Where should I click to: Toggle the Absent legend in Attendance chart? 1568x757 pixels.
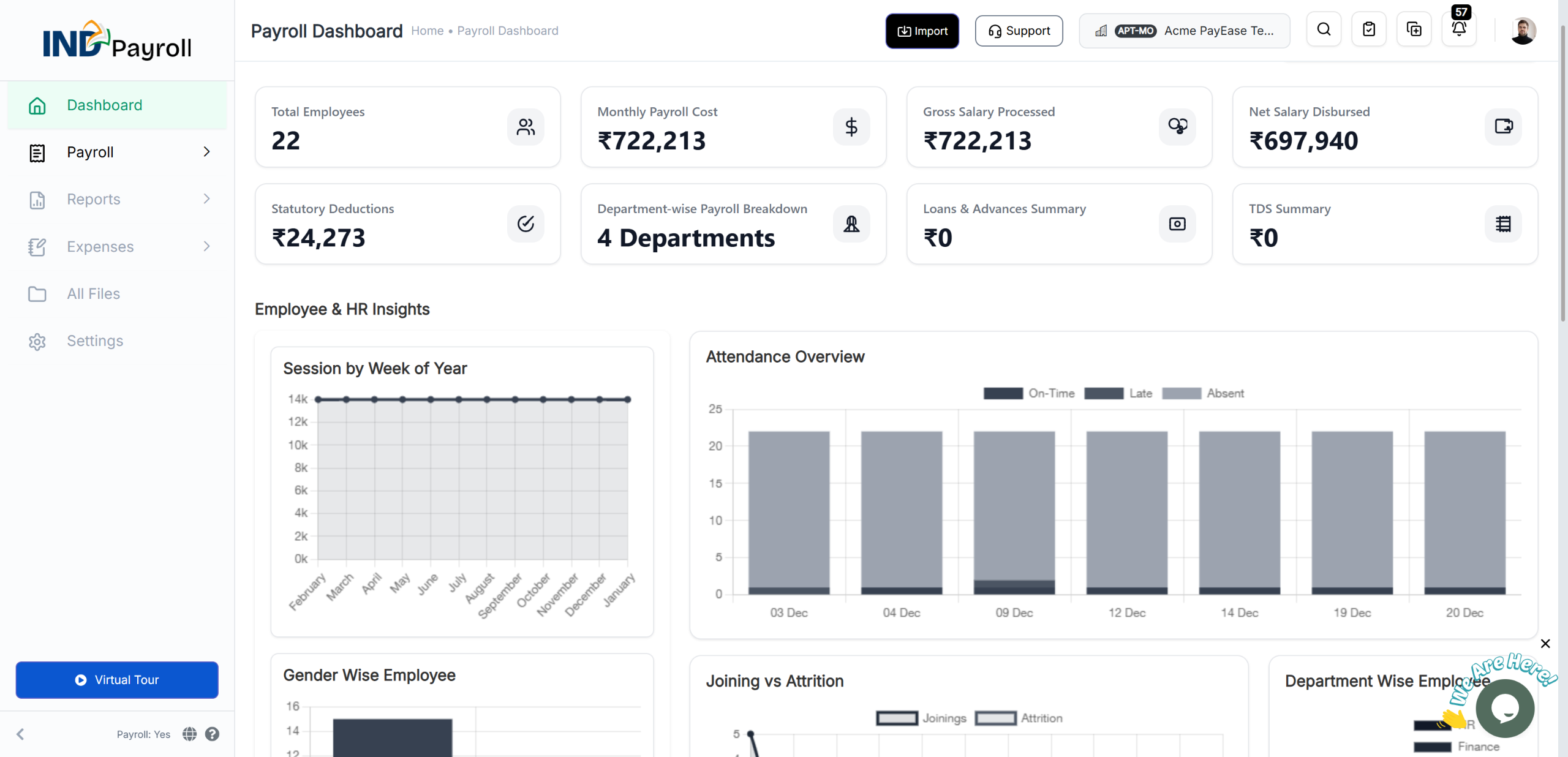click(x=1204, y=393)
